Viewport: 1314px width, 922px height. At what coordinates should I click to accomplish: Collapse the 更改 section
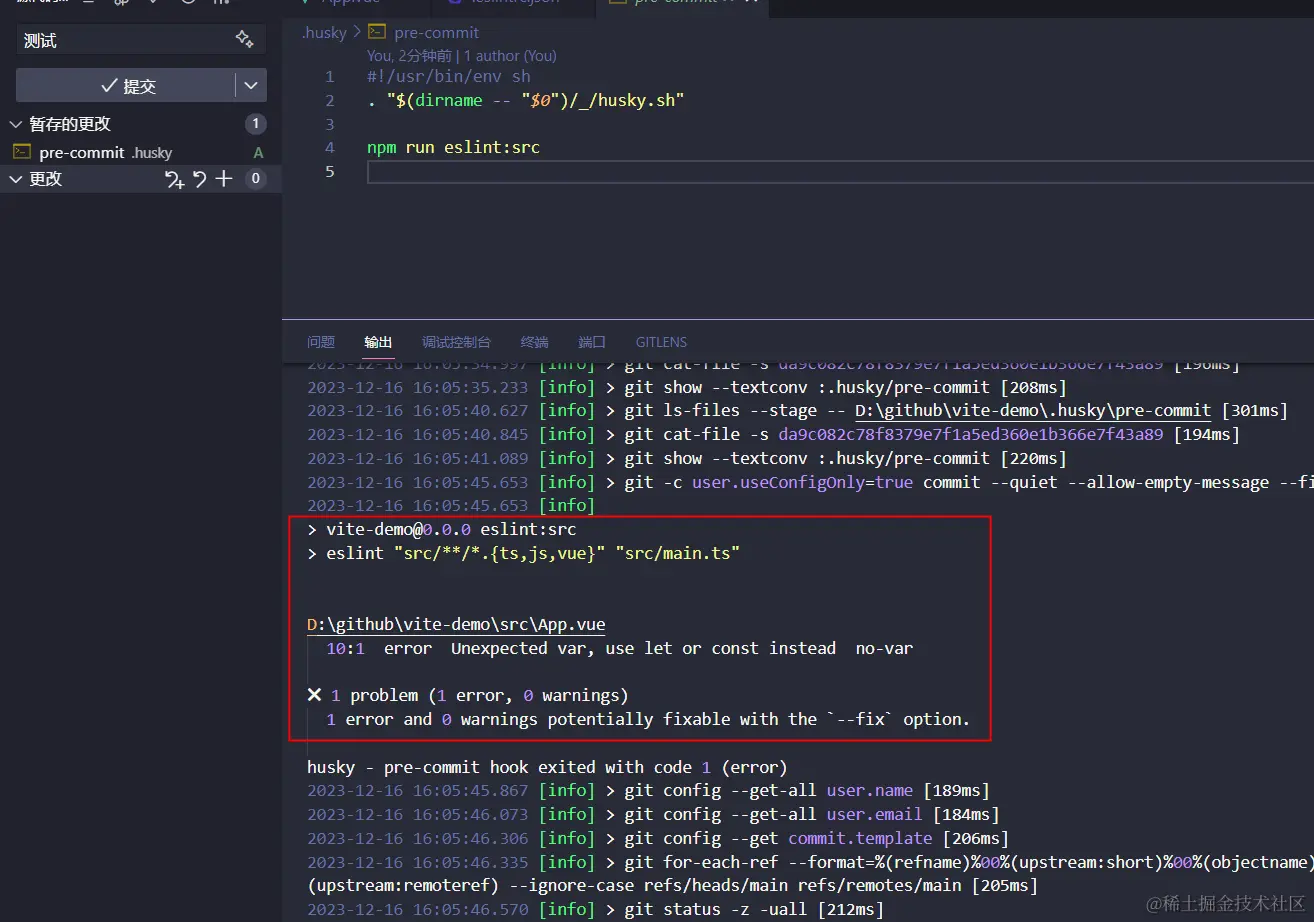pos(15,179)
